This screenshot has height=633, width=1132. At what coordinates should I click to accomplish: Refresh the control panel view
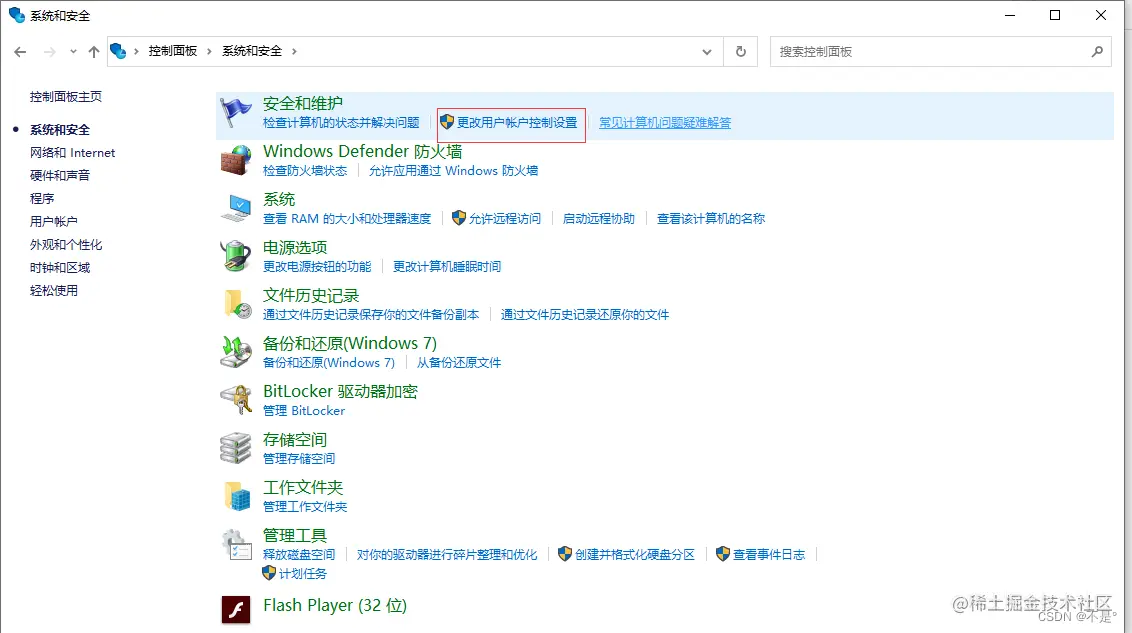pos(741,51)
